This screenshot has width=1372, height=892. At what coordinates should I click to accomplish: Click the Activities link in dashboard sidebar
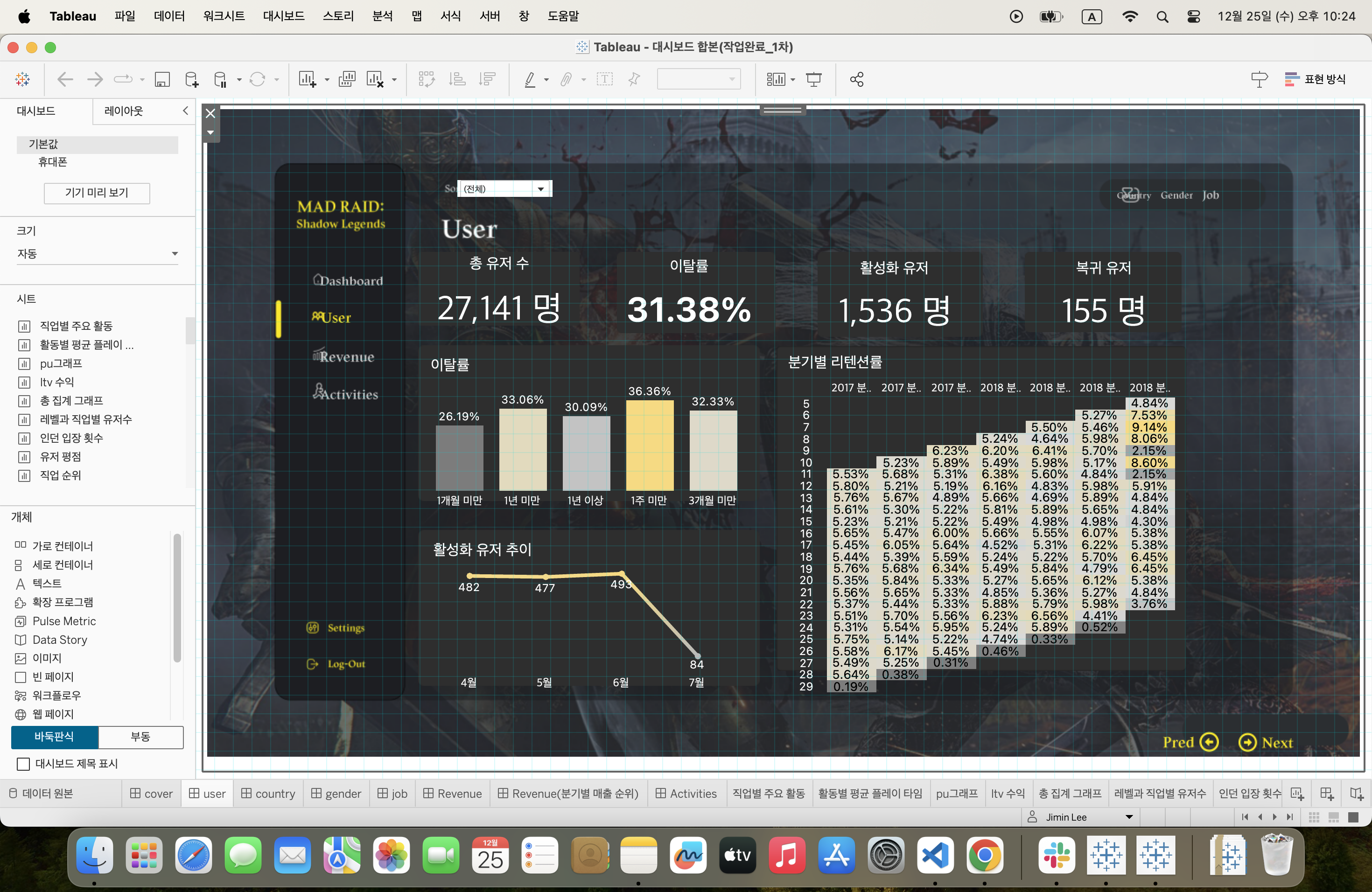click(x=345, y=393)
